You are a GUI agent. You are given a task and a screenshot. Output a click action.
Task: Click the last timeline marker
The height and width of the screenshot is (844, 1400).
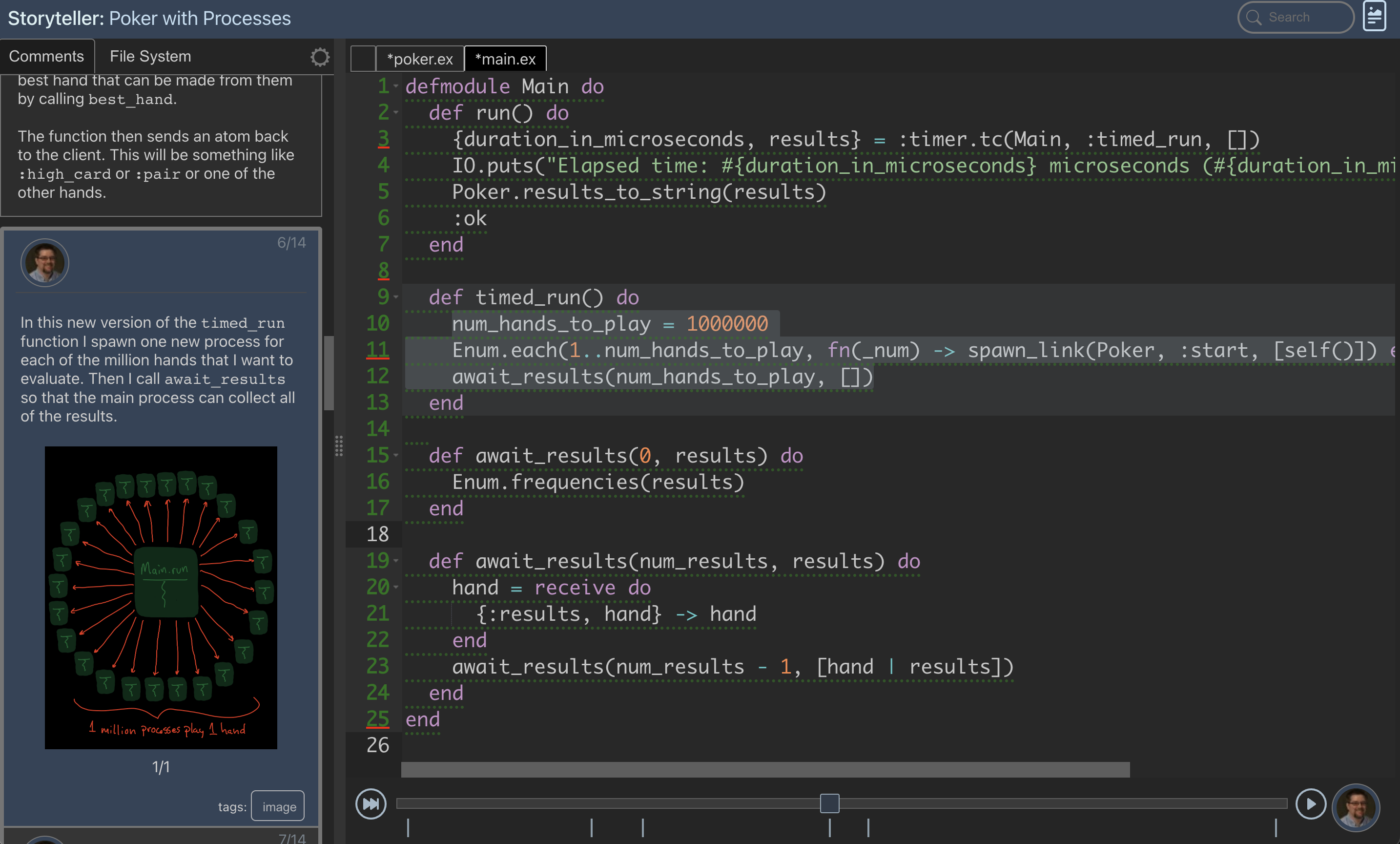coord(1276,827)
